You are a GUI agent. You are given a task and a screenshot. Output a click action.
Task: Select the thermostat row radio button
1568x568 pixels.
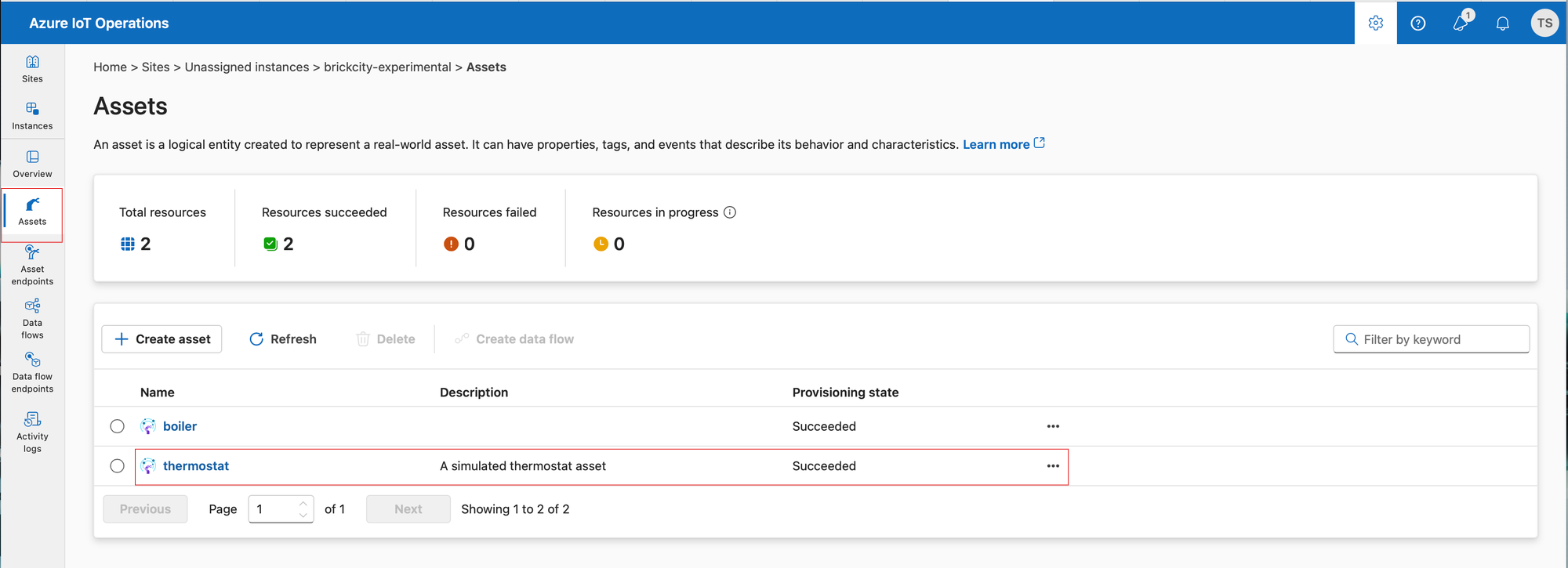point(118,466)
